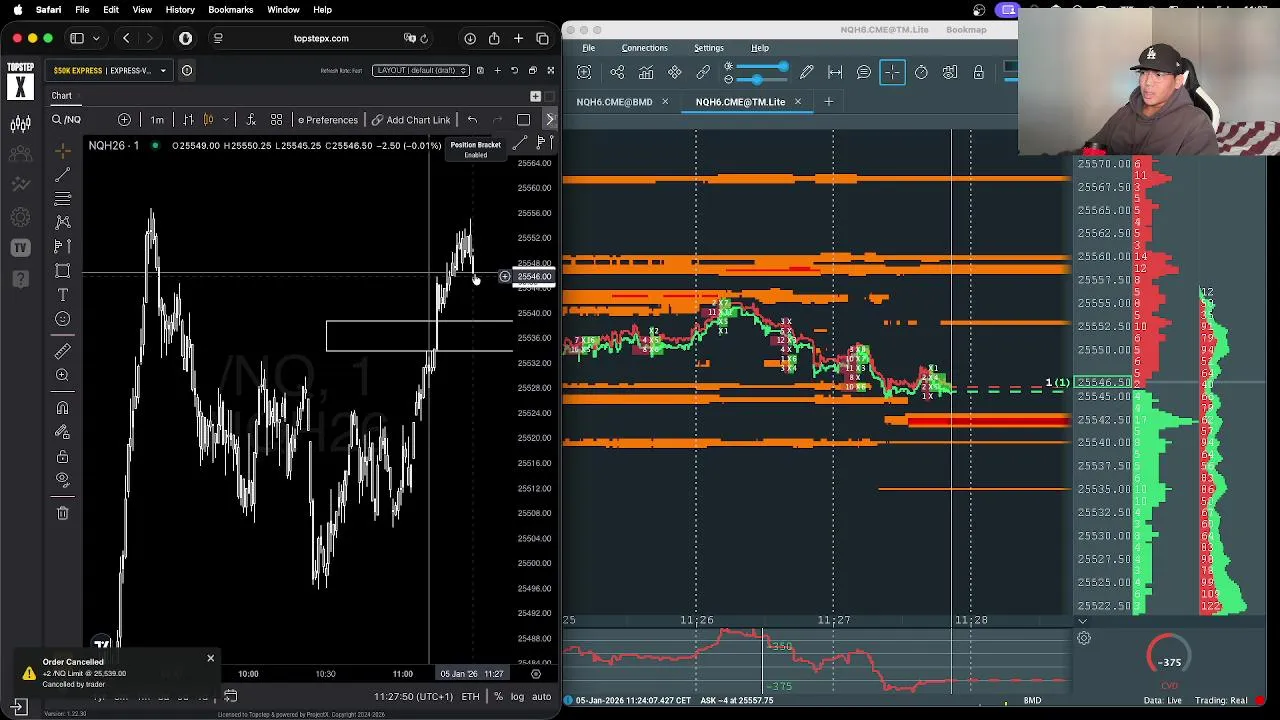
Task: Select the ruler measure tool
Action: 63,350
